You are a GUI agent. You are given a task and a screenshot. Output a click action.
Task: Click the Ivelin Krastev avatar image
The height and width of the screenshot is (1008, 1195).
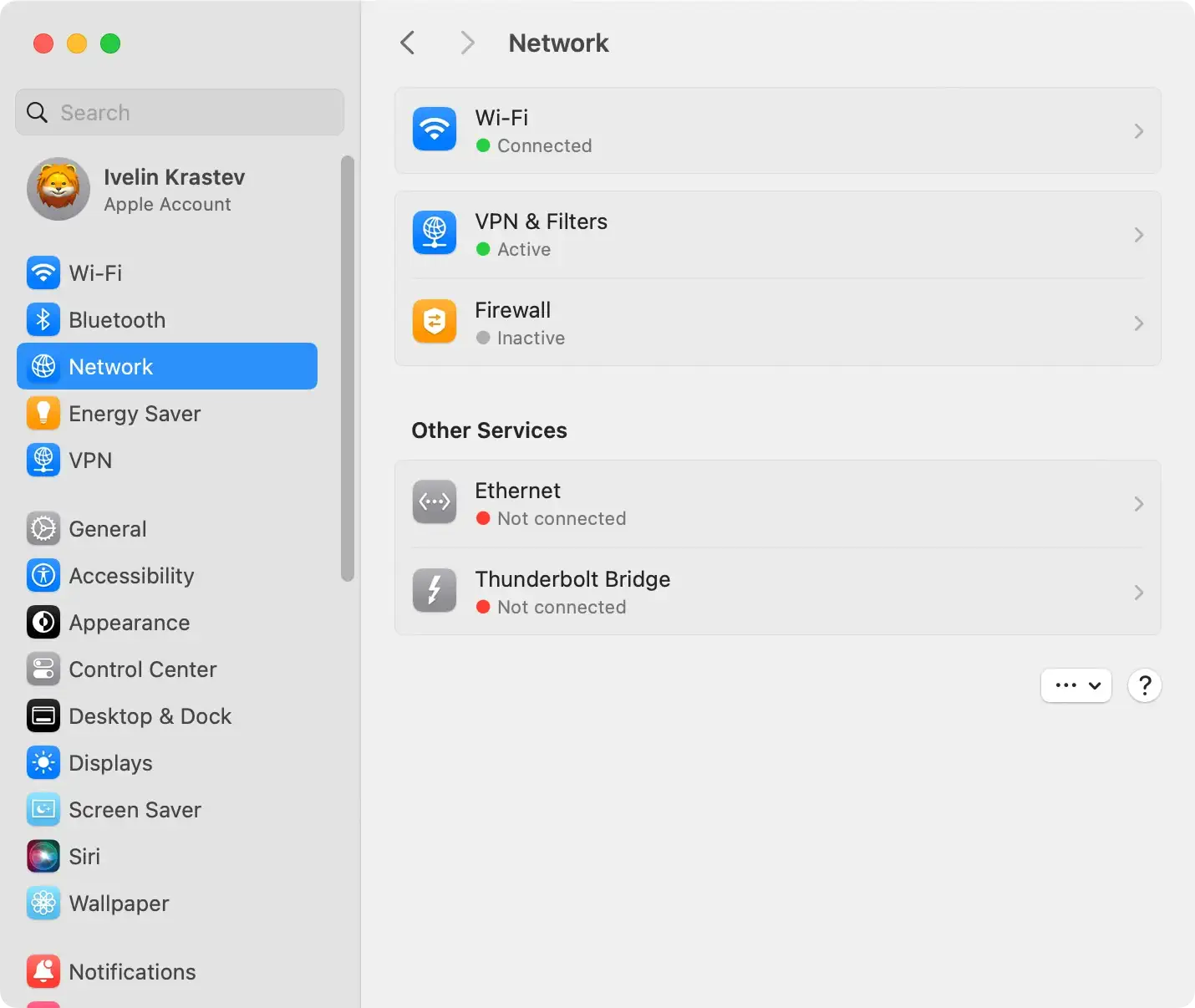[58, 189]
